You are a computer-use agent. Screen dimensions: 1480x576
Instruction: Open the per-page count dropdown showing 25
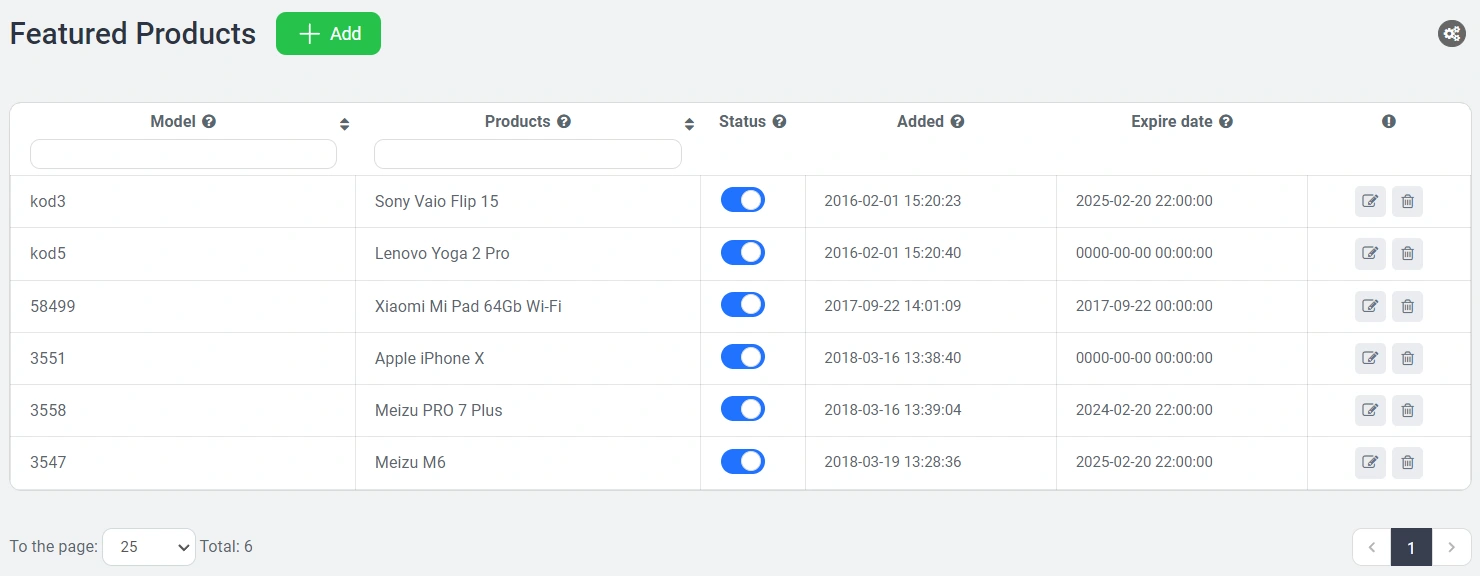149,547
